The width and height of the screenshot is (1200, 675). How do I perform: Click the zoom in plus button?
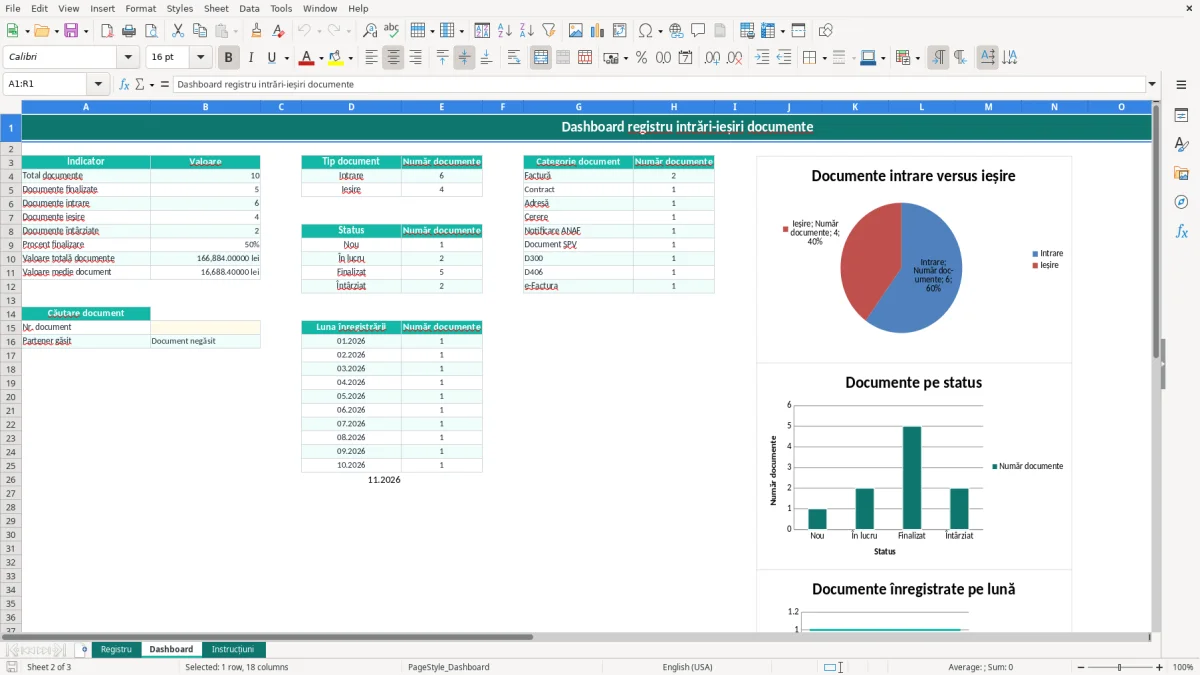(x=1159, y=667)
